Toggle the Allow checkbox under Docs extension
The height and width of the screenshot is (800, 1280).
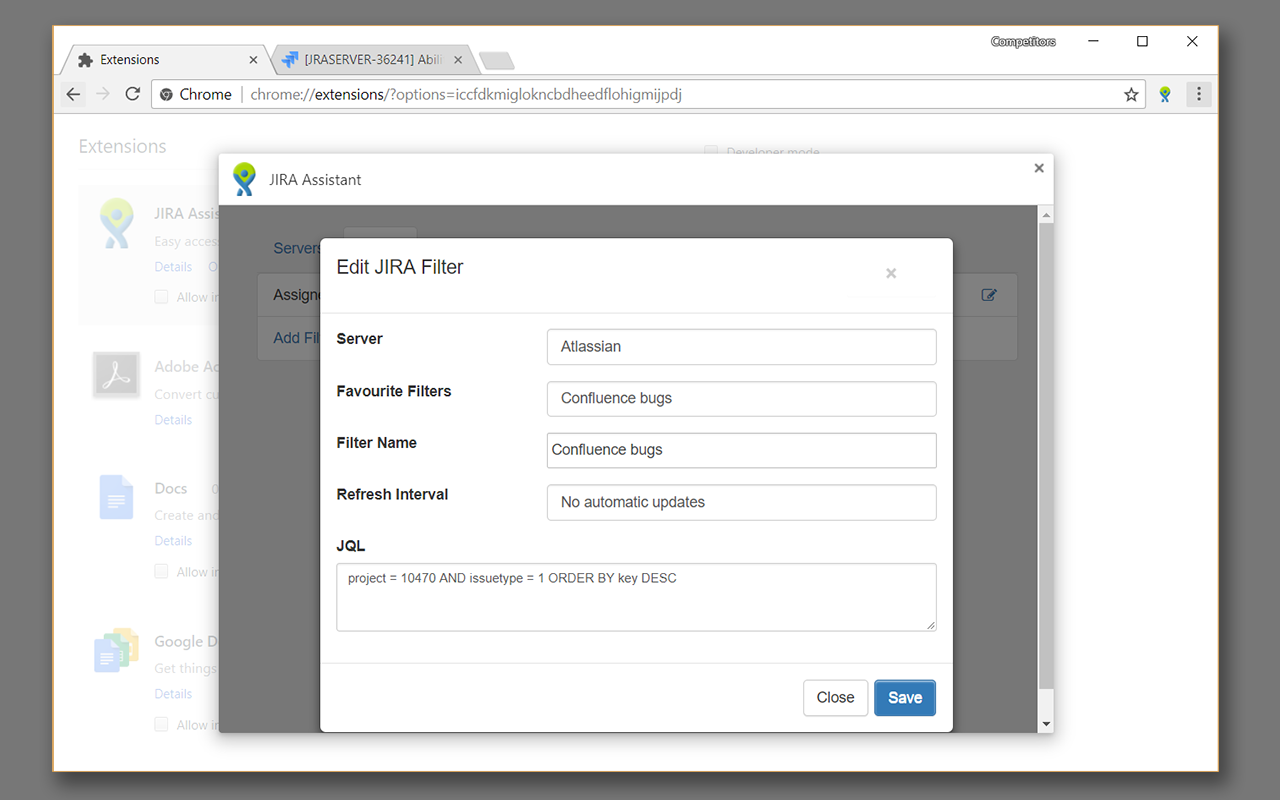coord(161,572)
